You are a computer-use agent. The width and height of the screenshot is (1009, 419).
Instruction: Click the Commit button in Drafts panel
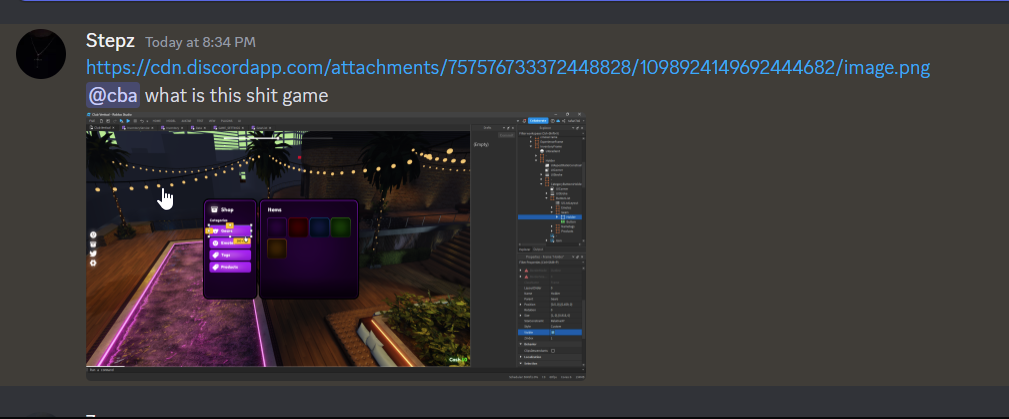click(506, 135)
